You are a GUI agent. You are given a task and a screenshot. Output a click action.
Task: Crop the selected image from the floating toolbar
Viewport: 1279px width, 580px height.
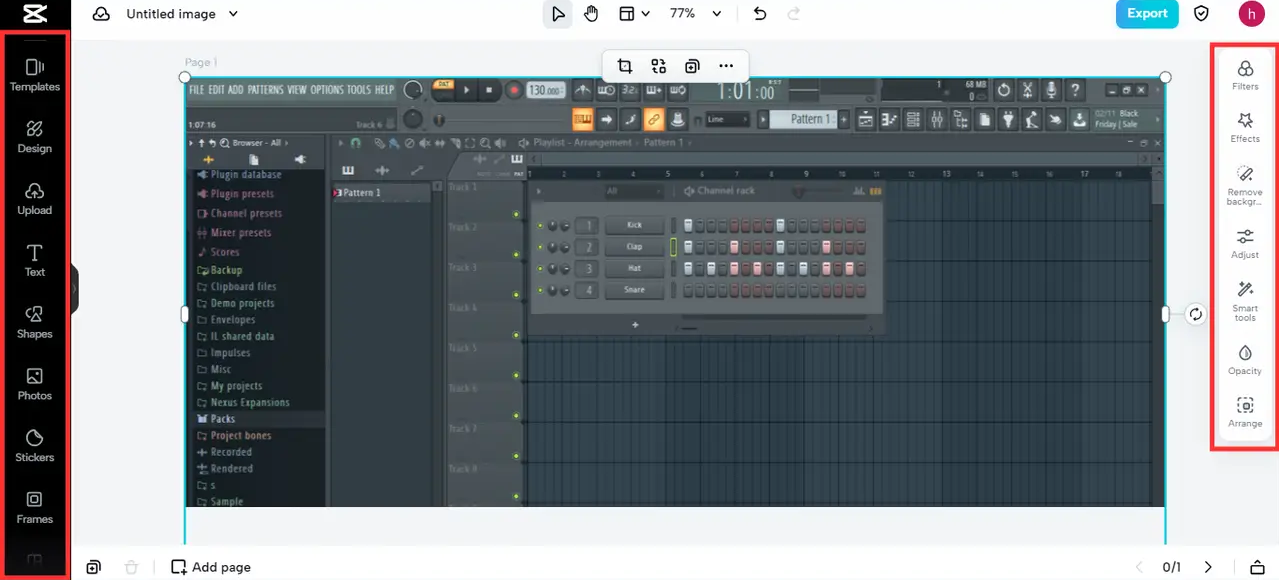click(x=625, y=66)
